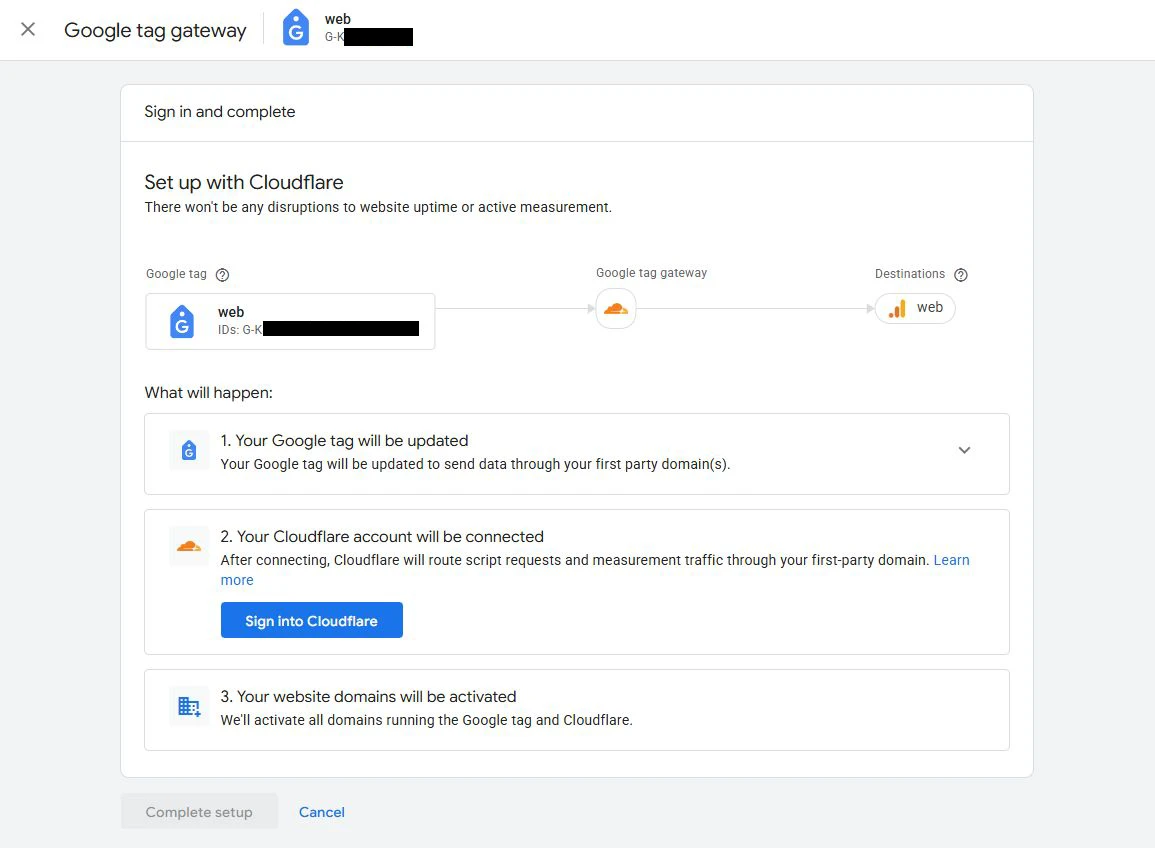This screenshot has height=848, width=1155.
Task: Click the Google tag icon in step 1
Action: point(189,451)
